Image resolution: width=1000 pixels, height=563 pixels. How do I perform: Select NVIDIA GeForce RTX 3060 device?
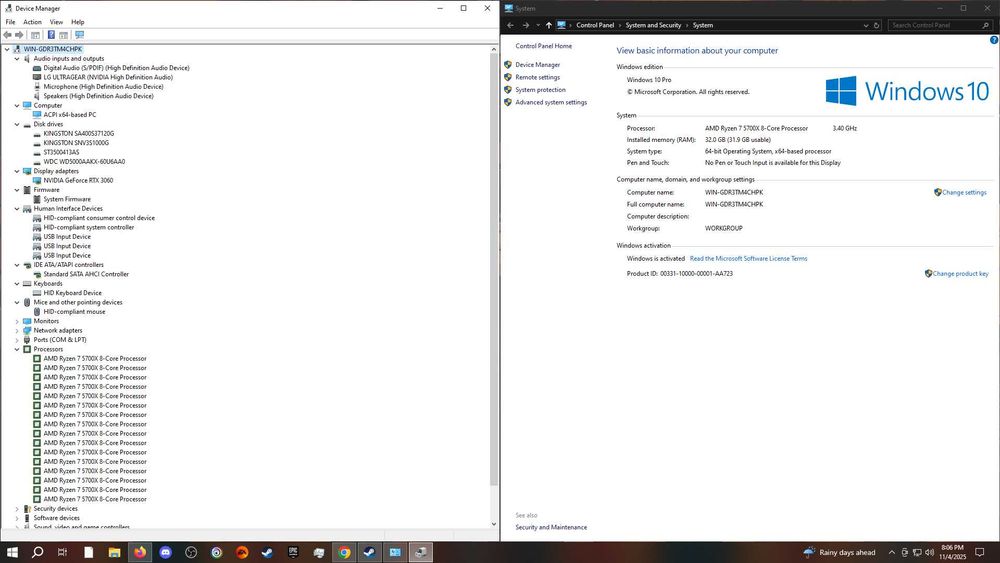pyautogui.click(x=78, y=180)
